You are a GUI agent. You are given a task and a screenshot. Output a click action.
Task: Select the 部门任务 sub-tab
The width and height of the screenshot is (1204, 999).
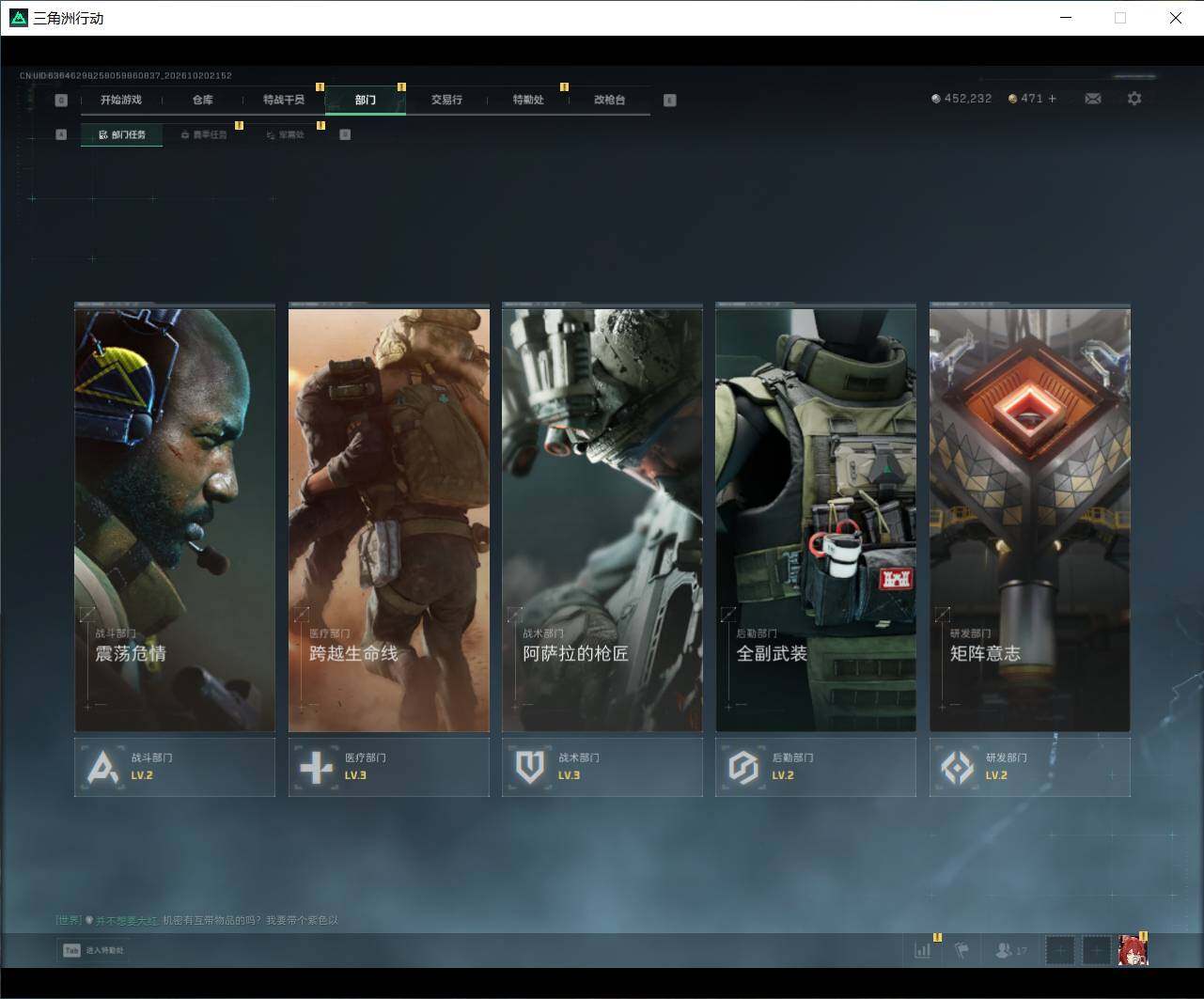coord(122,134)
